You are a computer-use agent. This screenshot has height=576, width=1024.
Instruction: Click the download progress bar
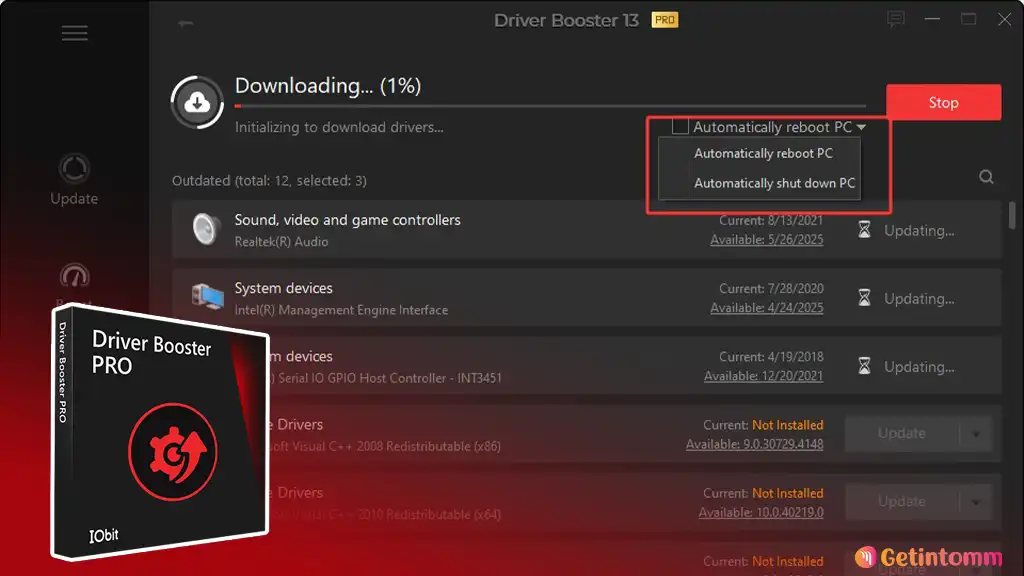pyautogui.click(x=551, y=106)
